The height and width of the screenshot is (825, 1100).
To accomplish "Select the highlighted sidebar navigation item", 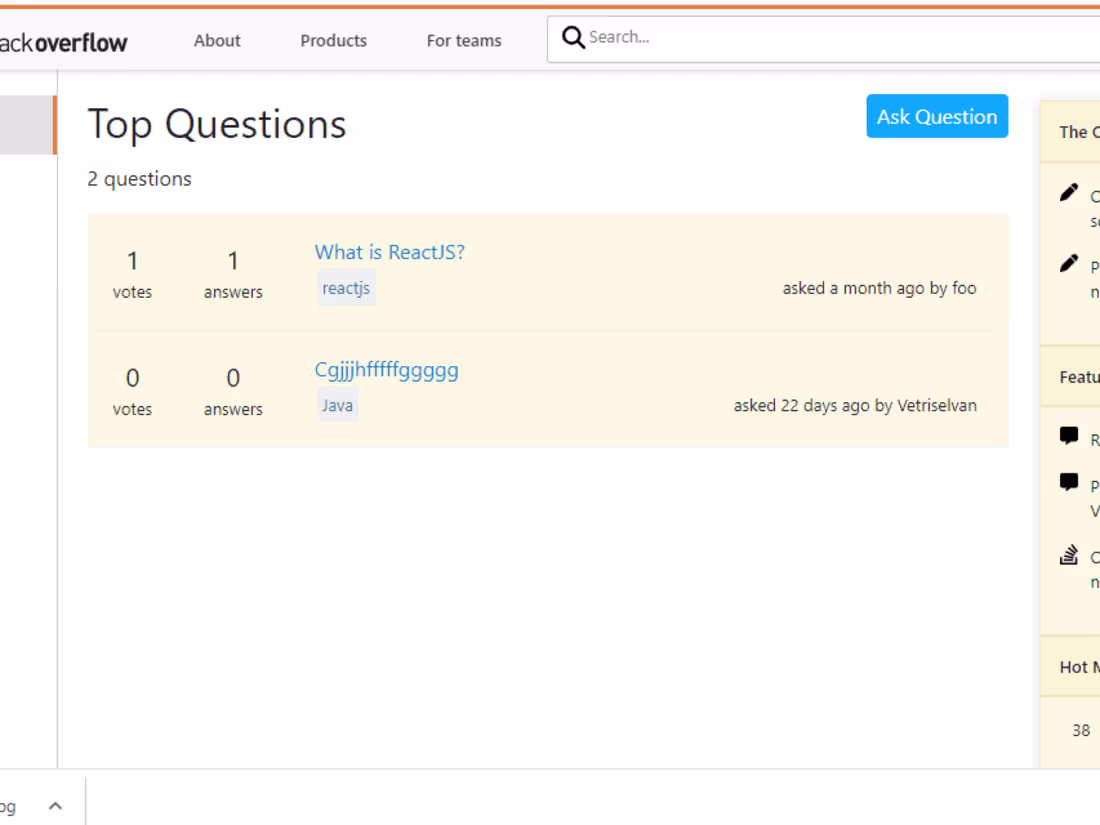I will [25, 123].
